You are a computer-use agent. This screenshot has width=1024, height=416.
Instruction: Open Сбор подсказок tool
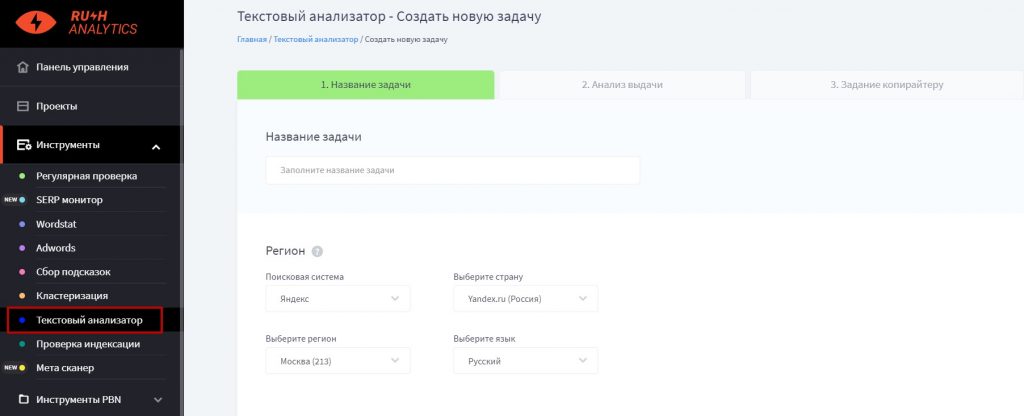click(73, 272)
